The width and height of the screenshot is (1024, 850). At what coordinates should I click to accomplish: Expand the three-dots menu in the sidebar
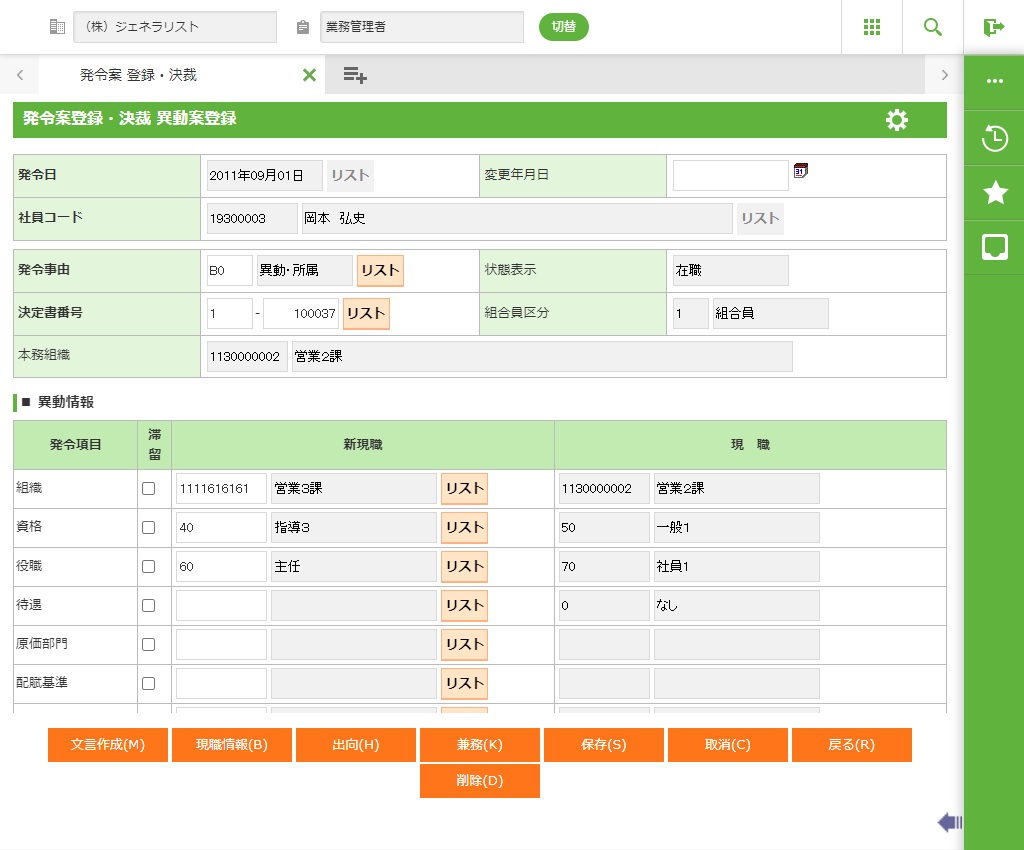click(994, 82)
